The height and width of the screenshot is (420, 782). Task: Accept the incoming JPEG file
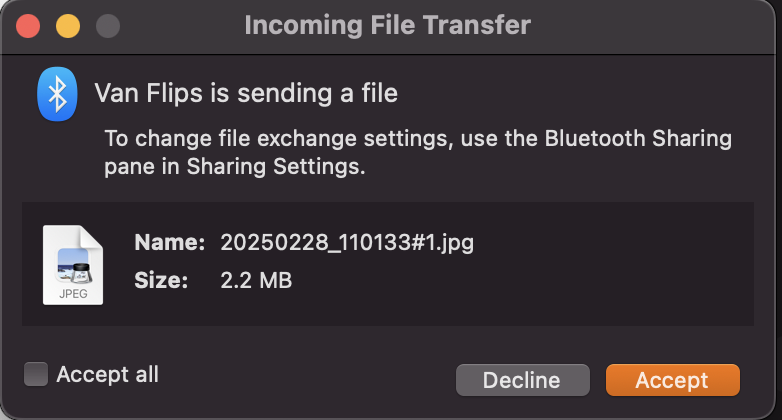673,380
